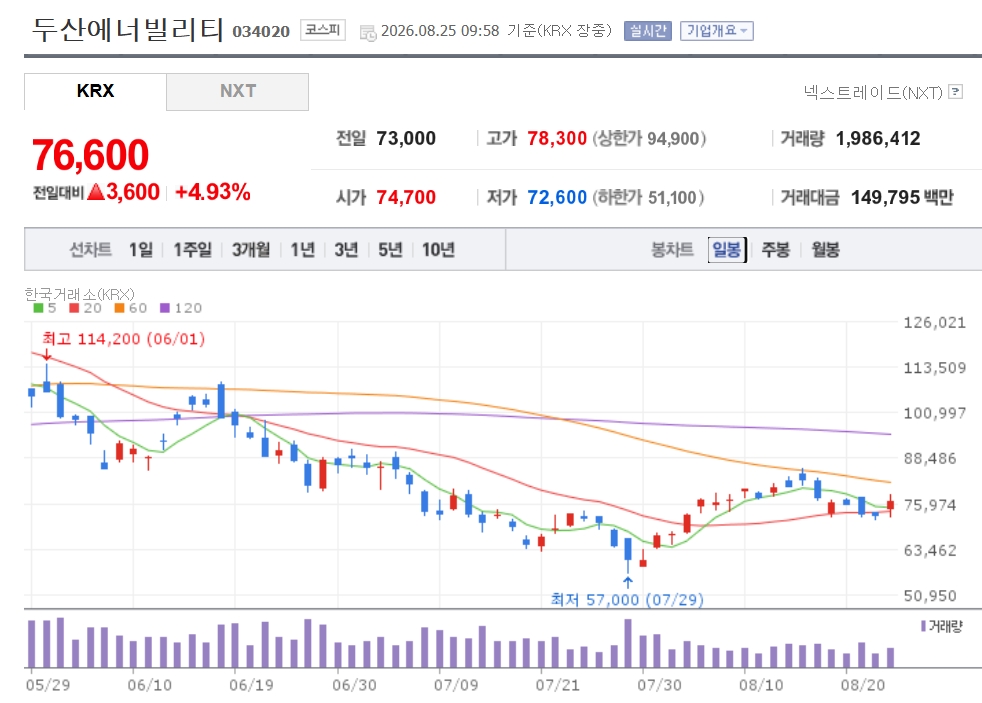This screenshot has width=982, height=703.
Task: Click the NXT help question-mark icon
Action: (955, 92)
